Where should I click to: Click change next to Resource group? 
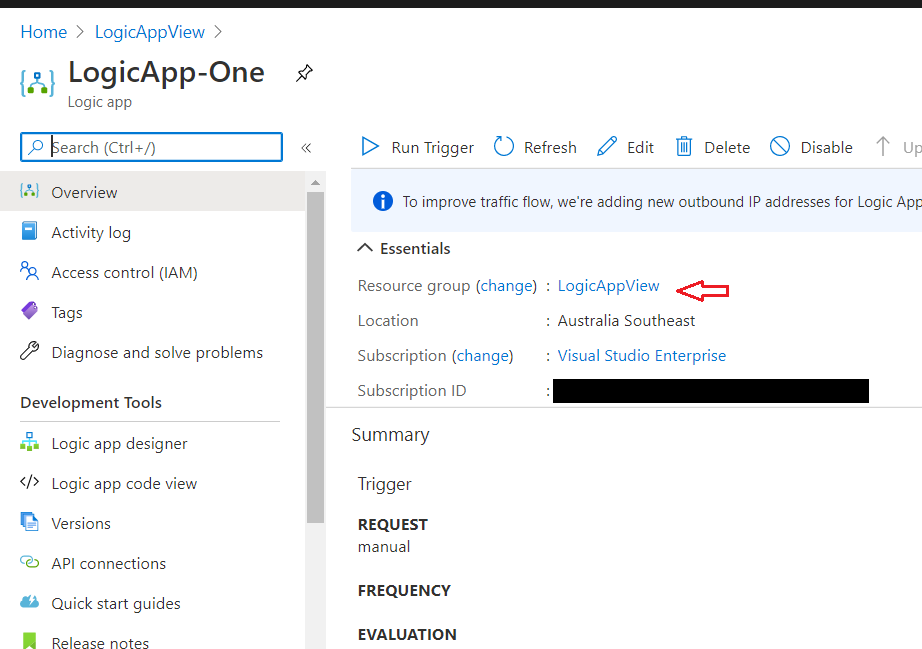(x=506, y=286)
